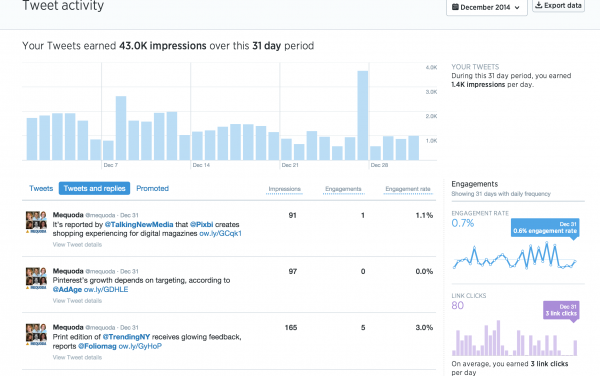Open the @Pixbi mention link

click(201, 225)
